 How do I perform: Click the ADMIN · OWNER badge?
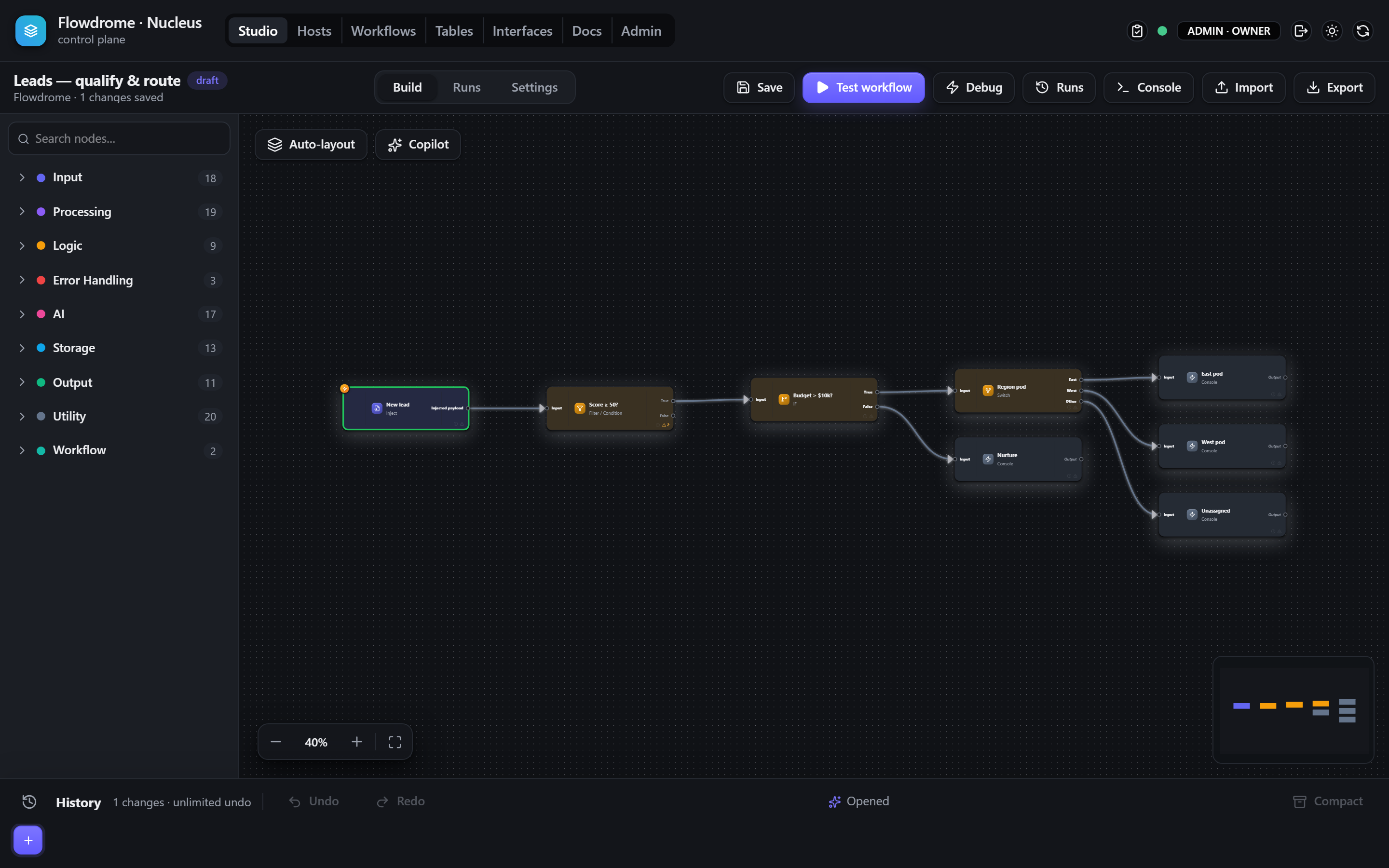click(x=1228, y=31)
